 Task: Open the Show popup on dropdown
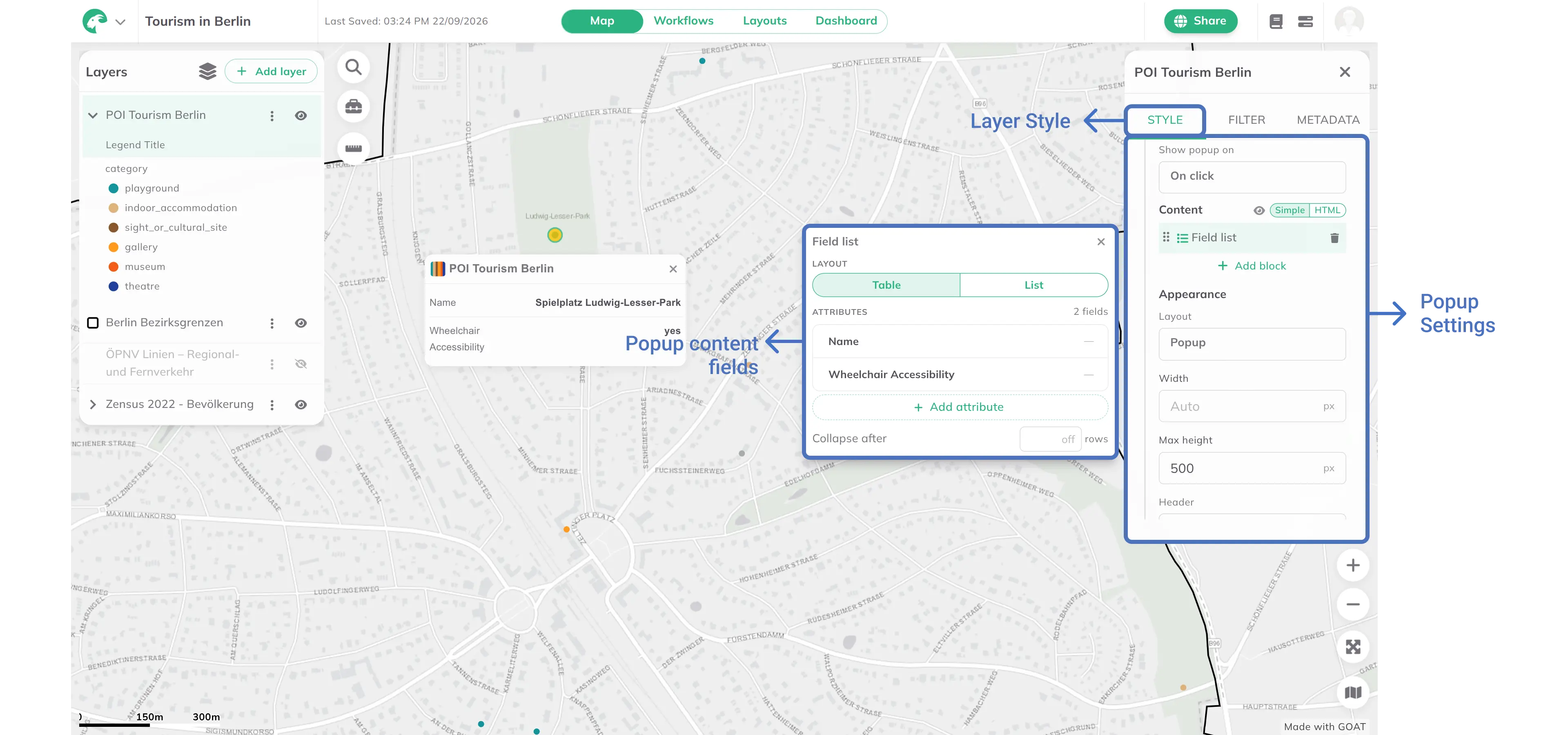click(1252, 176)
